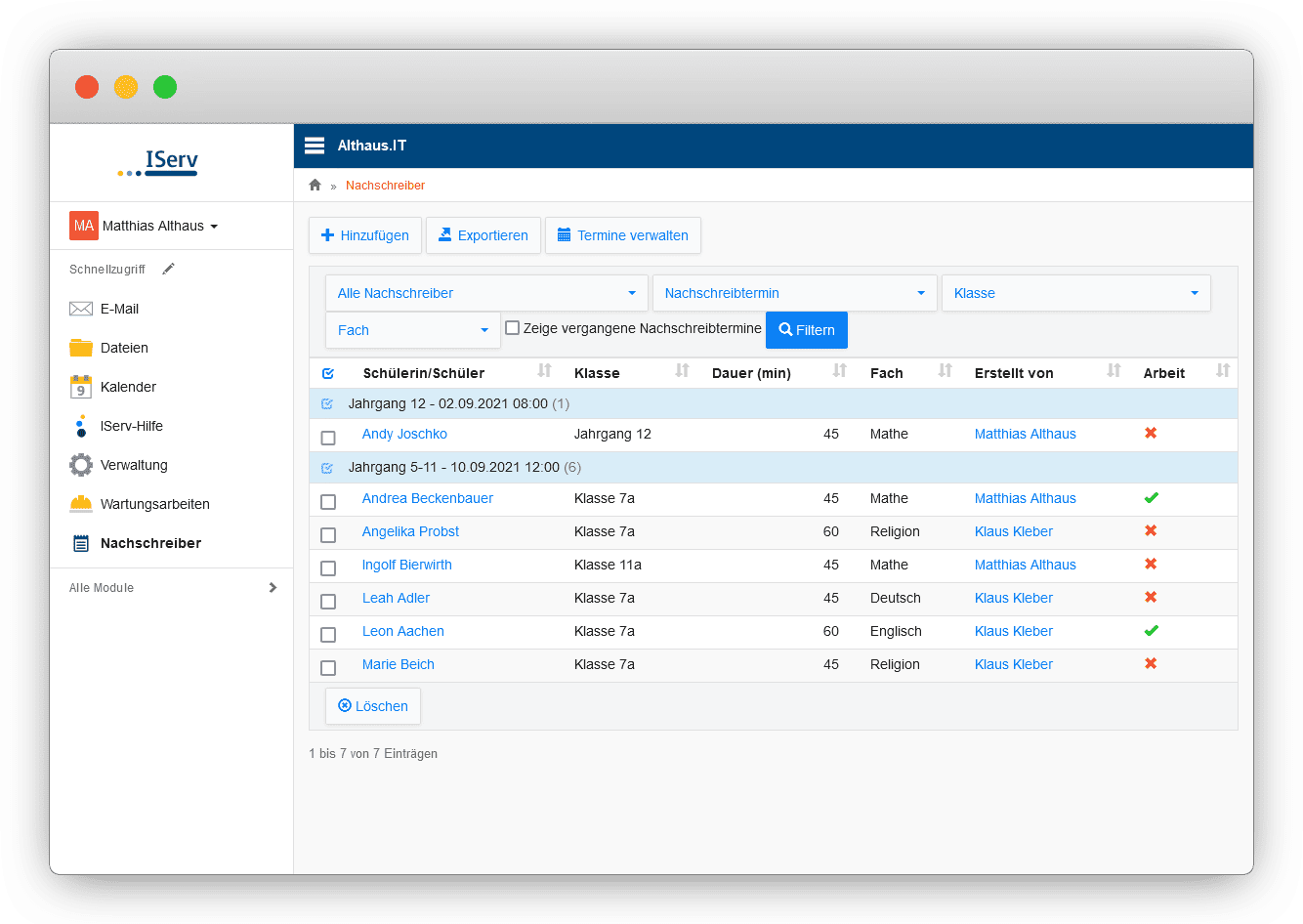Viewport: 1303px width, 924px height.
Task: Open E-Mail from the sidebar
Action: click(120, 309)
